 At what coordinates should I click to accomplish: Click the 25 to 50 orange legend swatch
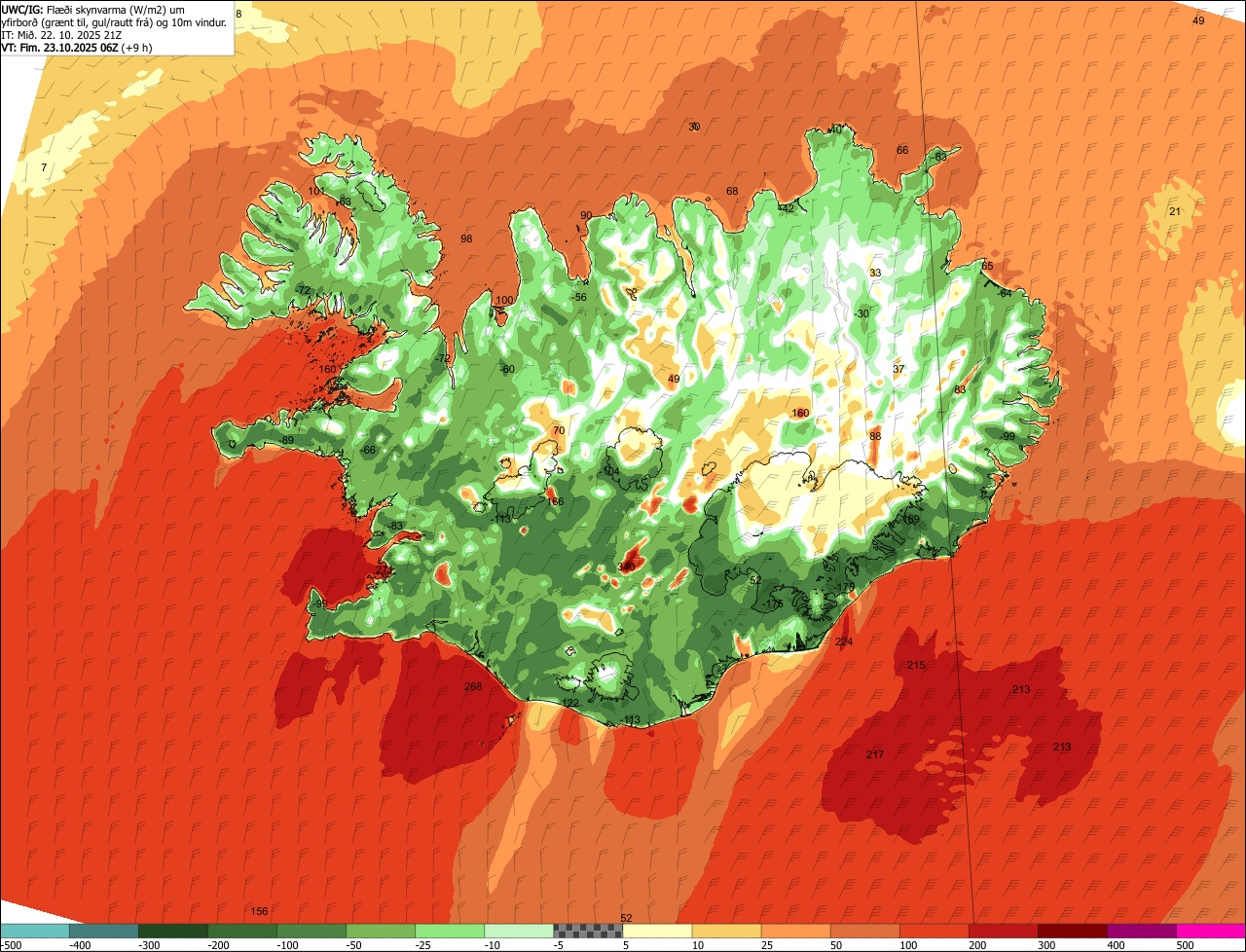[794, 931]
